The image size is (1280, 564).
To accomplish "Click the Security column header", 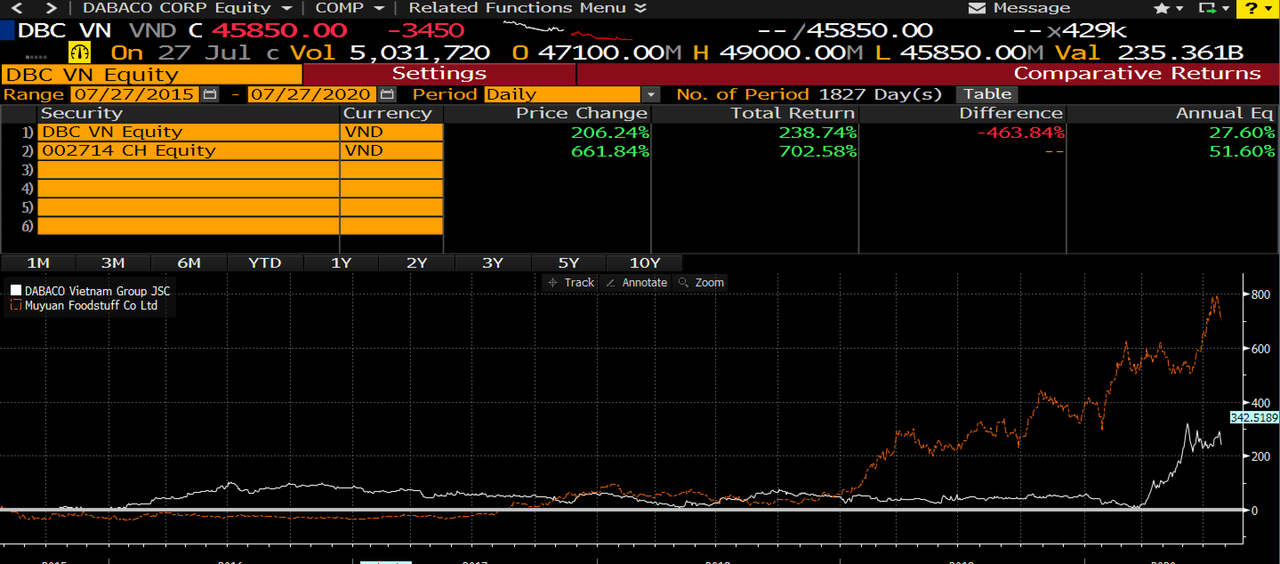I will [81, 114].
